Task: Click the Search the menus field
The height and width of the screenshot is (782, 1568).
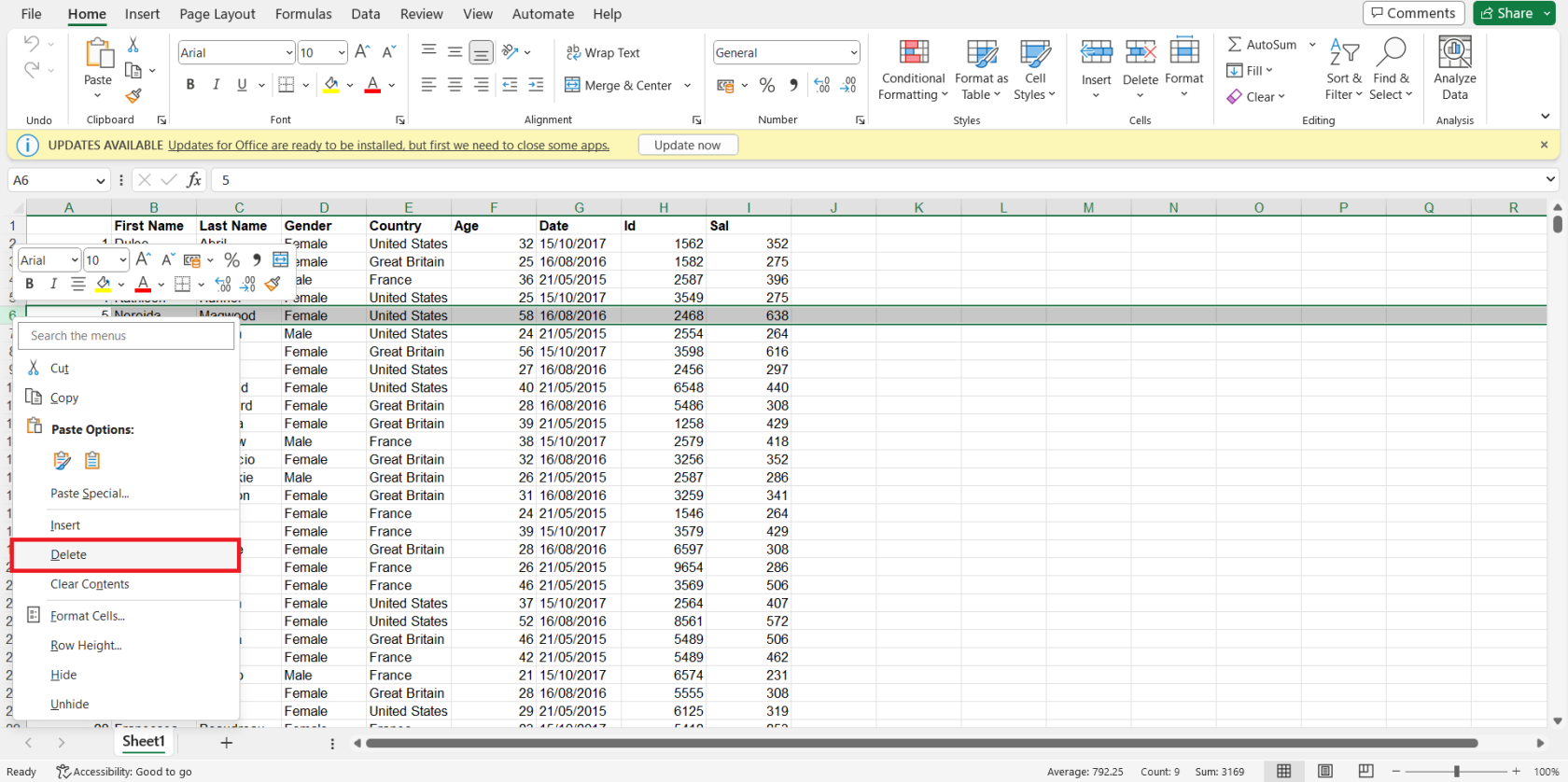Action: pyautogui.click(x=126, y=336)
